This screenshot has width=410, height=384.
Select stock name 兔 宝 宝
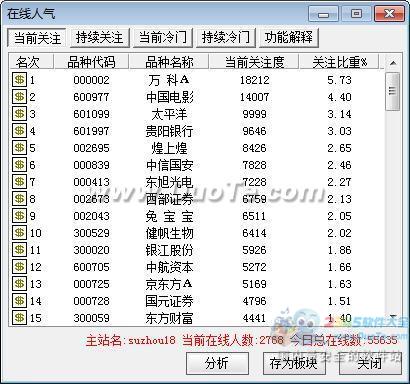point(169,216)
